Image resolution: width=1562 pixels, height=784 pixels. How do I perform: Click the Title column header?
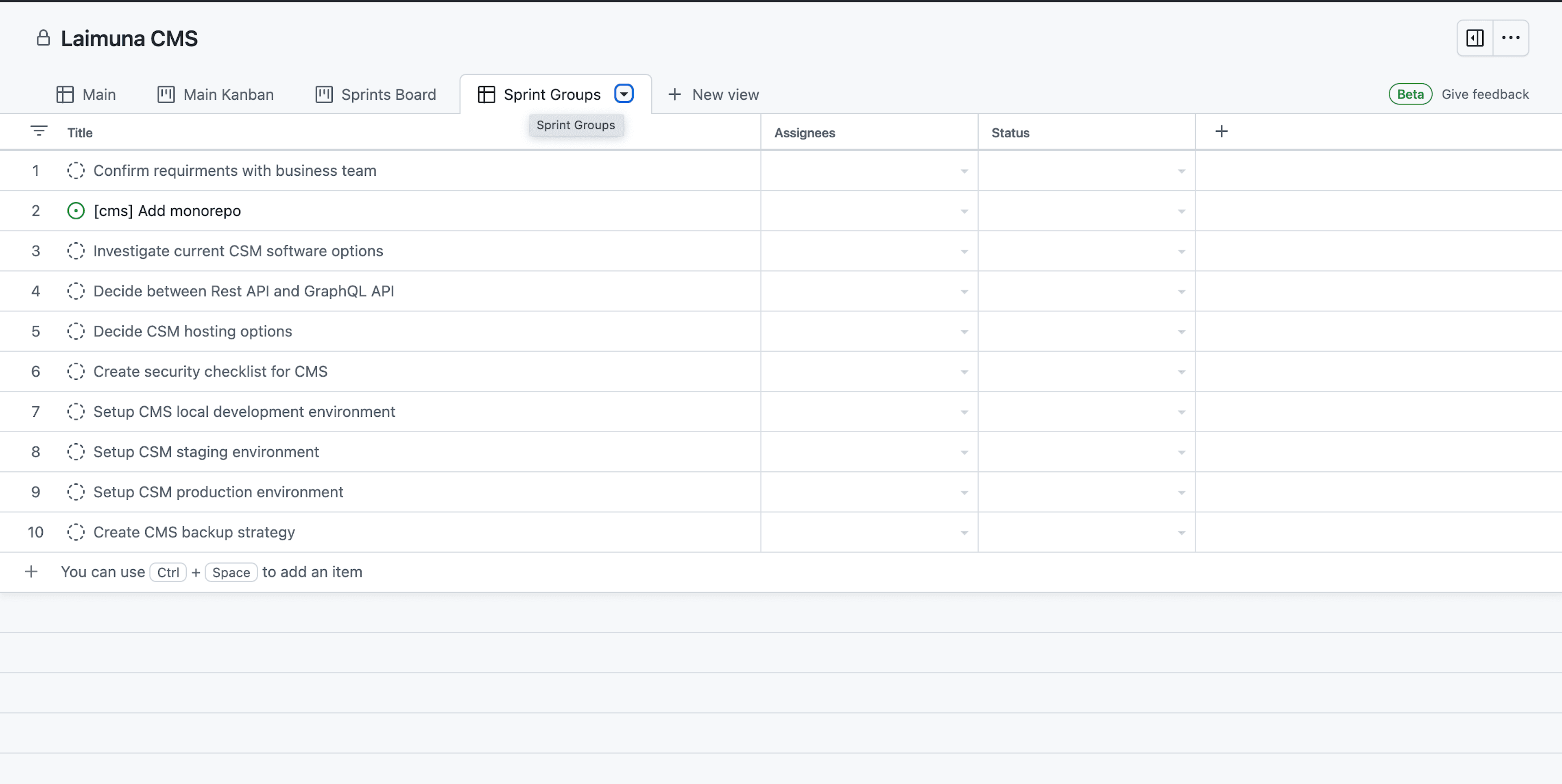point(80,132)
